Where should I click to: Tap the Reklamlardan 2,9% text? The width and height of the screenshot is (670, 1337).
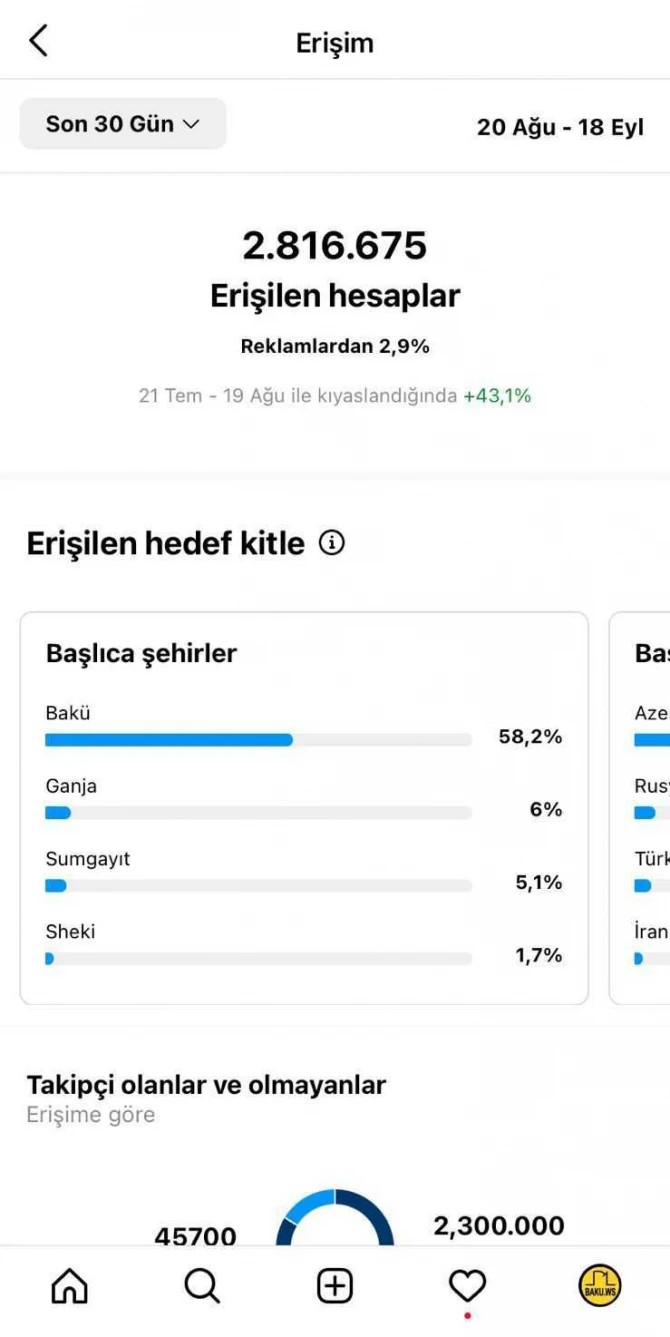point(335,347)
